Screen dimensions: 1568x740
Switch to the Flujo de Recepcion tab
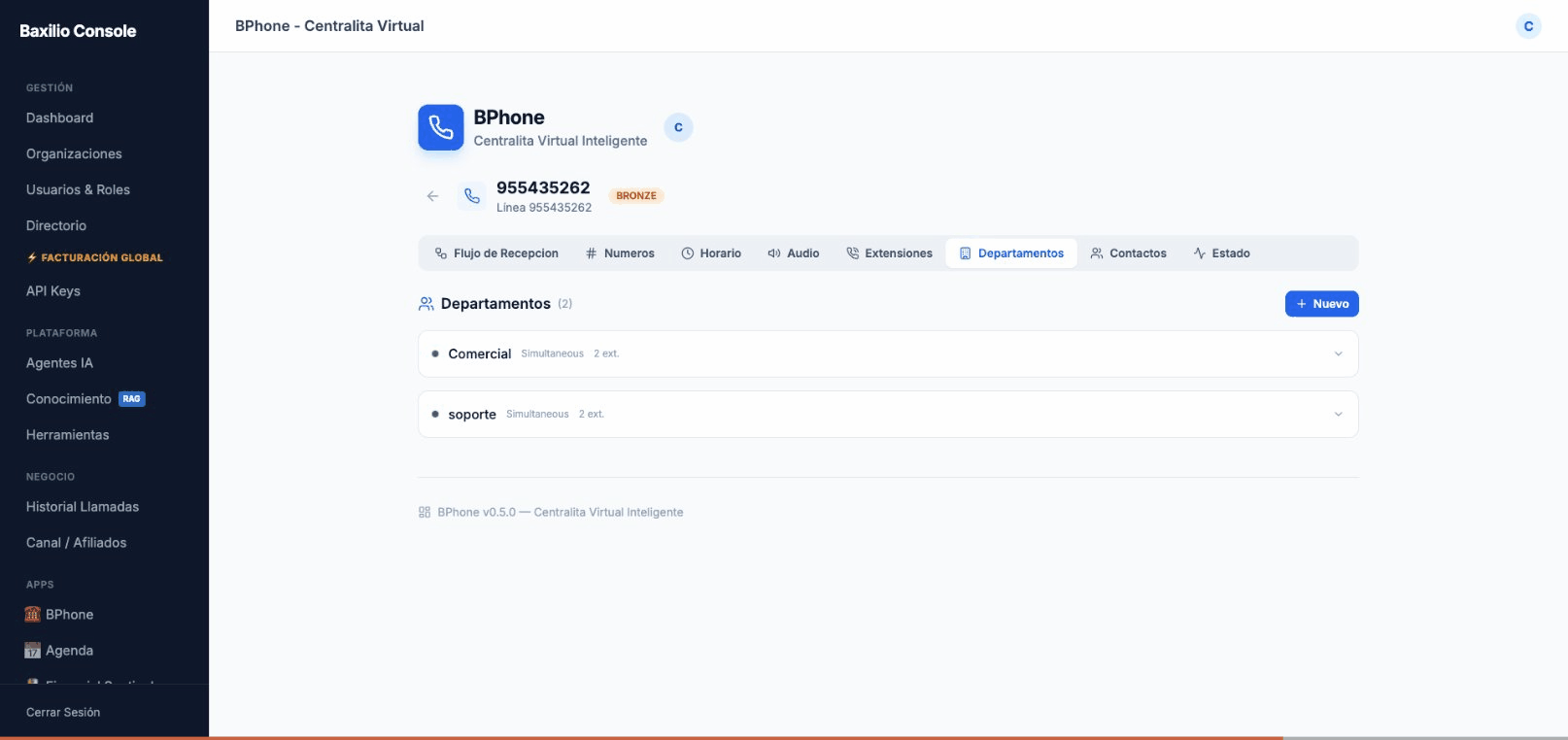496,253
